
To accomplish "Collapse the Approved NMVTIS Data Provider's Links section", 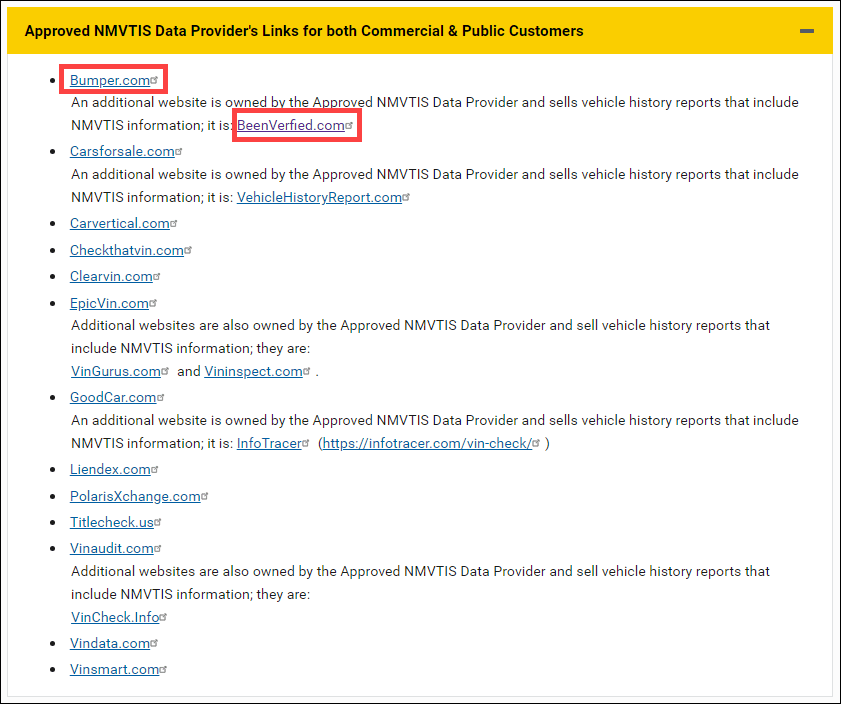I will tap(807, 31).
